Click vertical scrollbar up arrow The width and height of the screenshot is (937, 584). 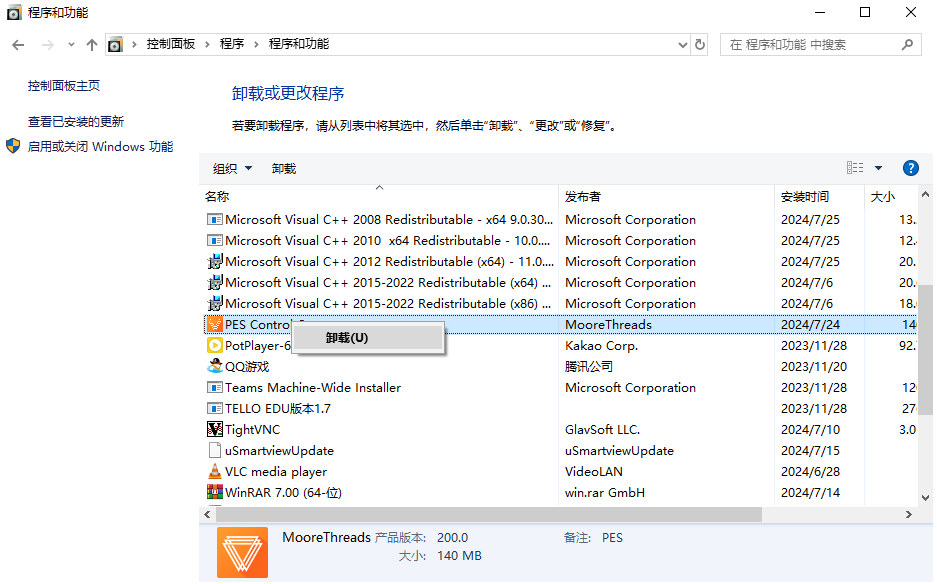click(925, 194)
